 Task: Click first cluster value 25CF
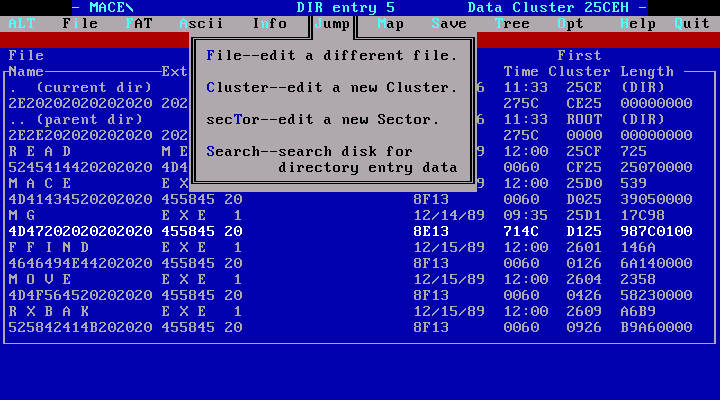pyautogui.click(x=584, y=152)
